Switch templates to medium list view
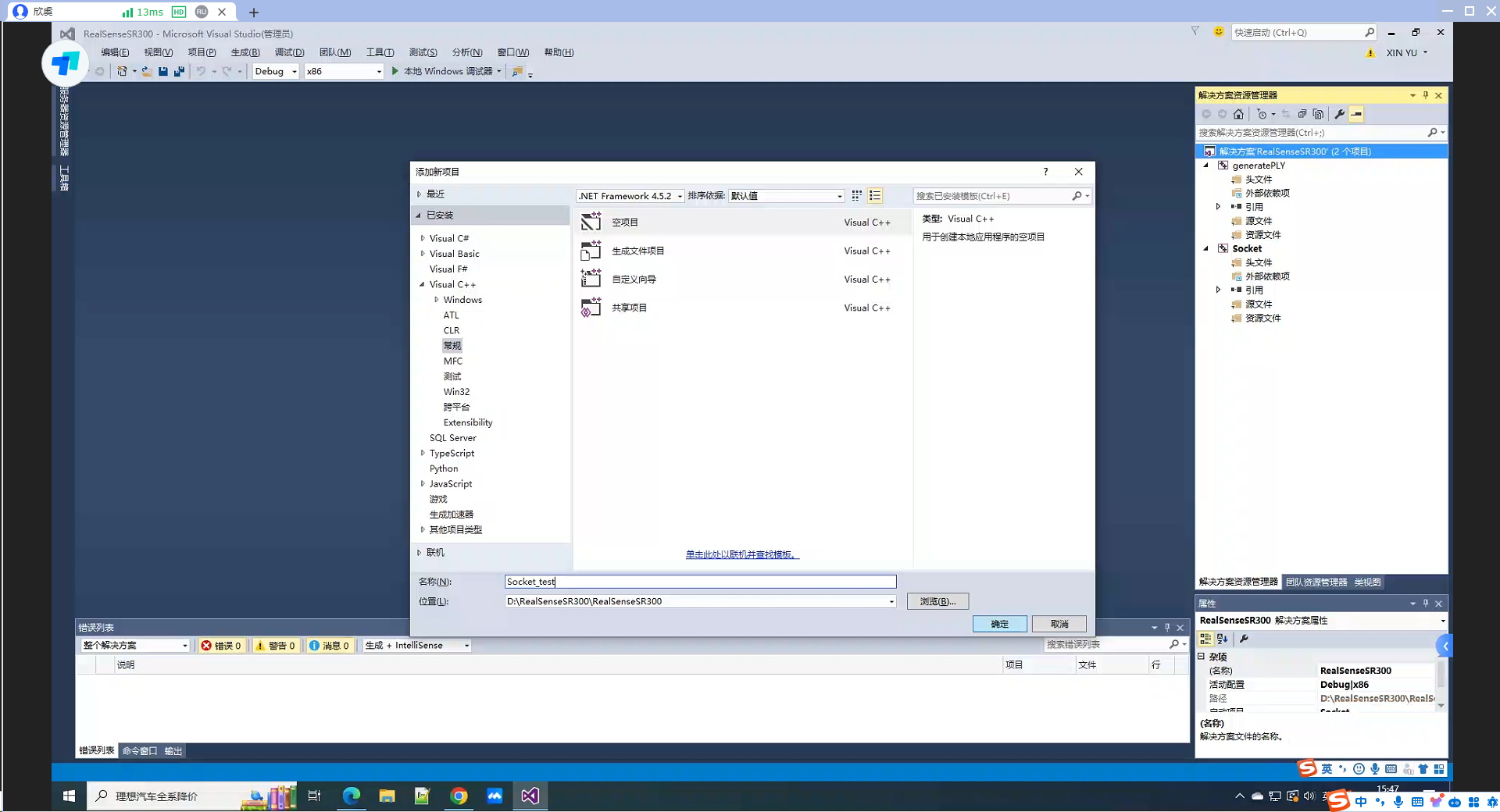The height and width of the screenshot is (812, 1500). pos(875,196)
